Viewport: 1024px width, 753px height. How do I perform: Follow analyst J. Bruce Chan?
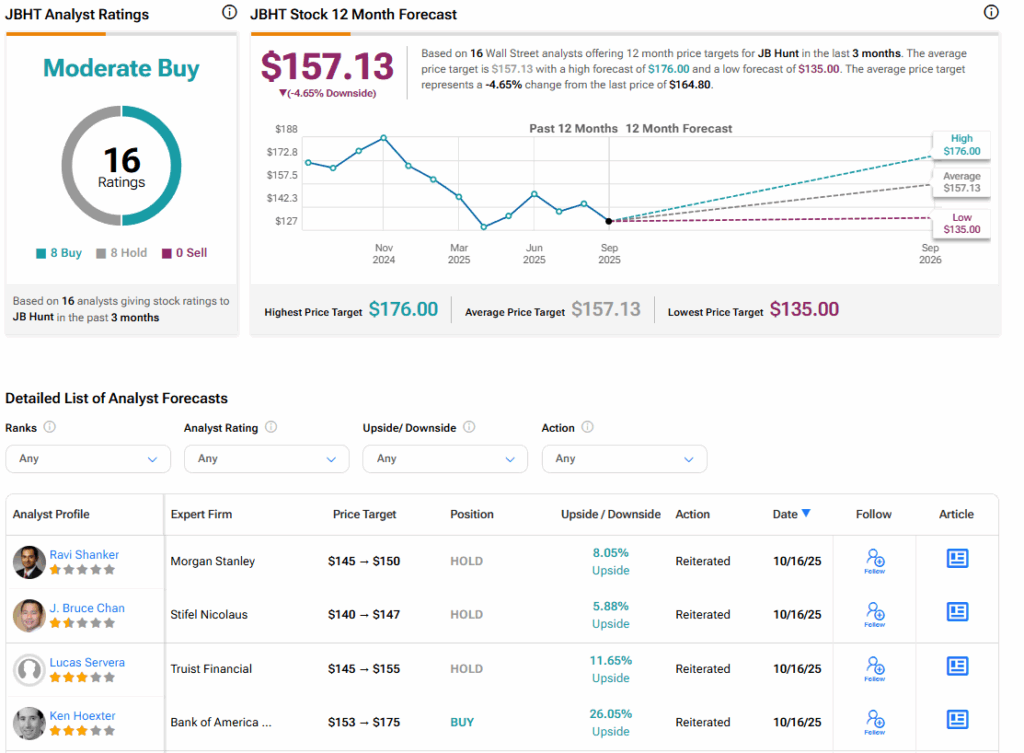[x=874, y=614]
